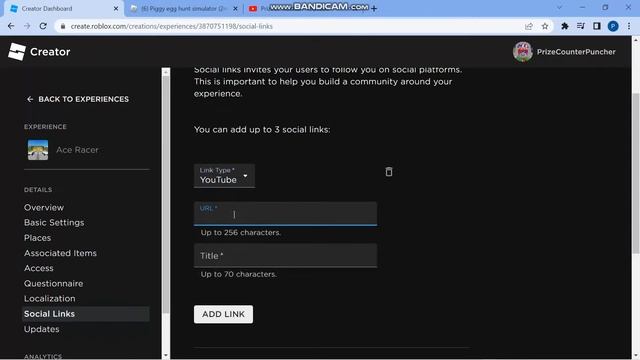Screen dimensions: 640x360
Task: Close the Piggy egg hunt simulator tab
Action: click(236, 9)
